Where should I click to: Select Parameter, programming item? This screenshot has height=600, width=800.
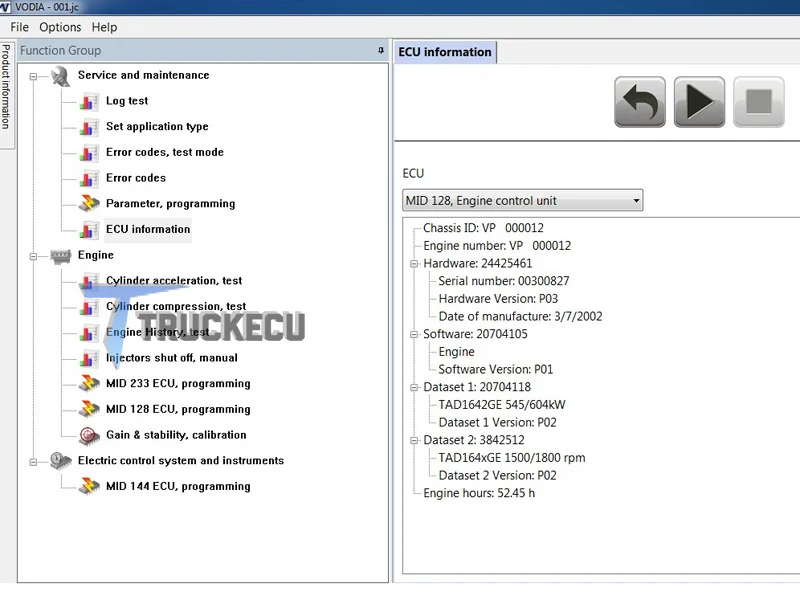tap(170, 204)
